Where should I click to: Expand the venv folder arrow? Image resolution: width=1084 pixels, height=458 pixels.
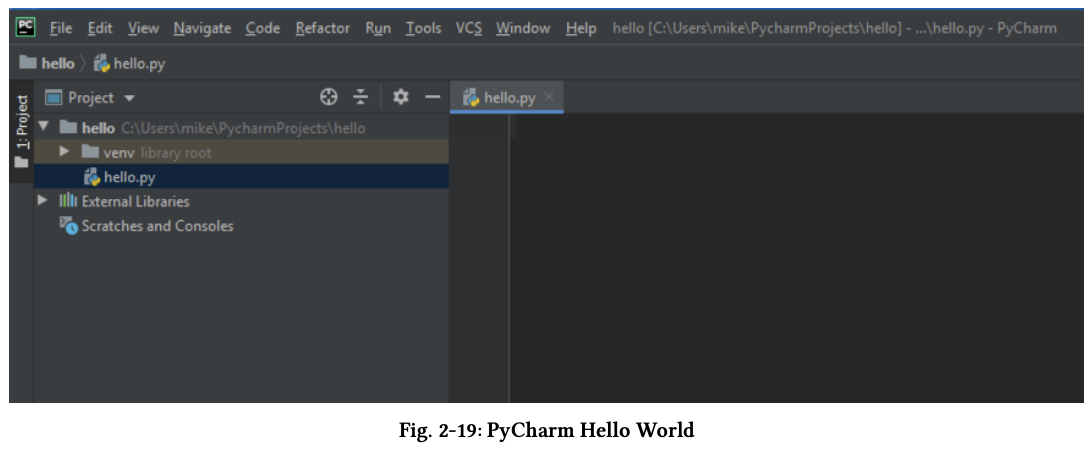(x=65, y=152)
